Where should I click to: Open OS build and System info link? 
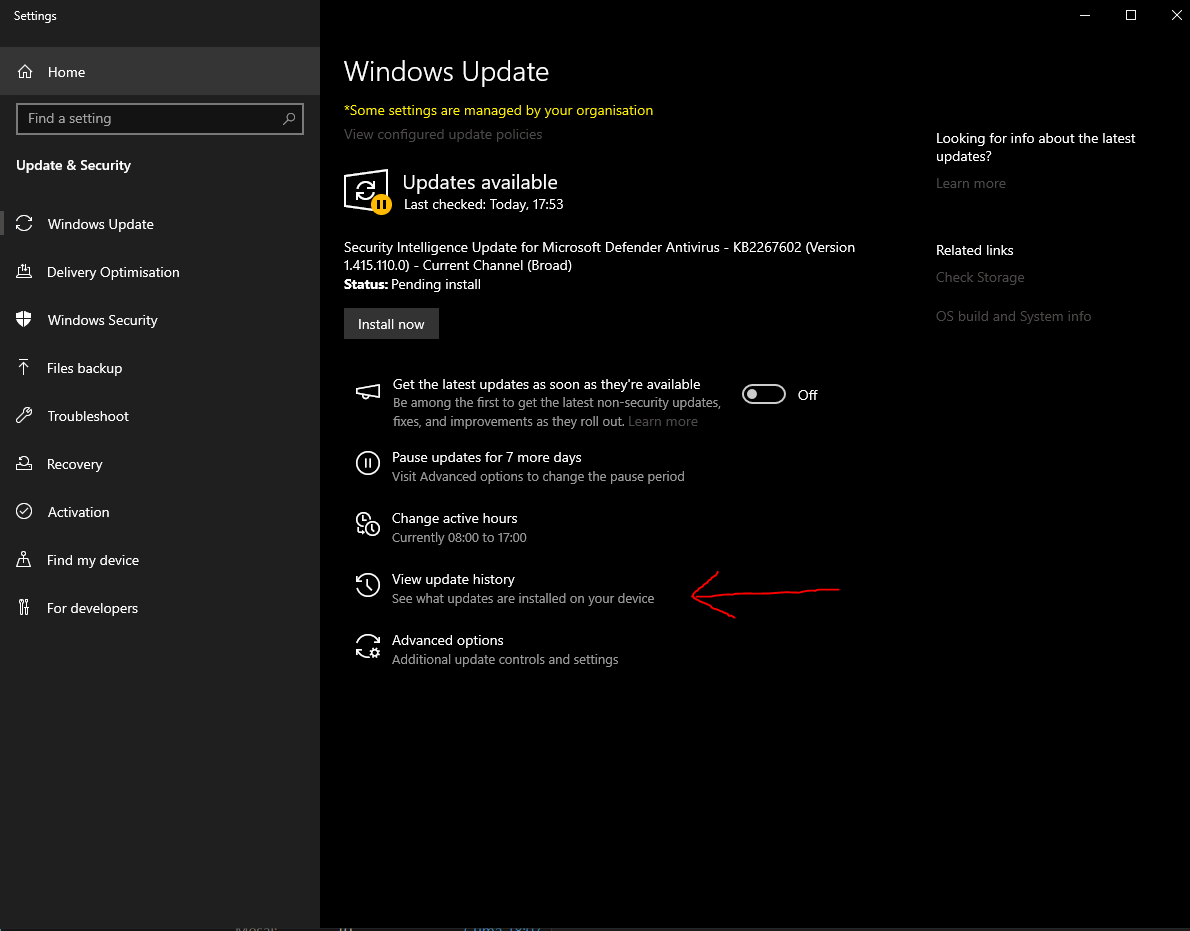click(x=1013, y=316)
